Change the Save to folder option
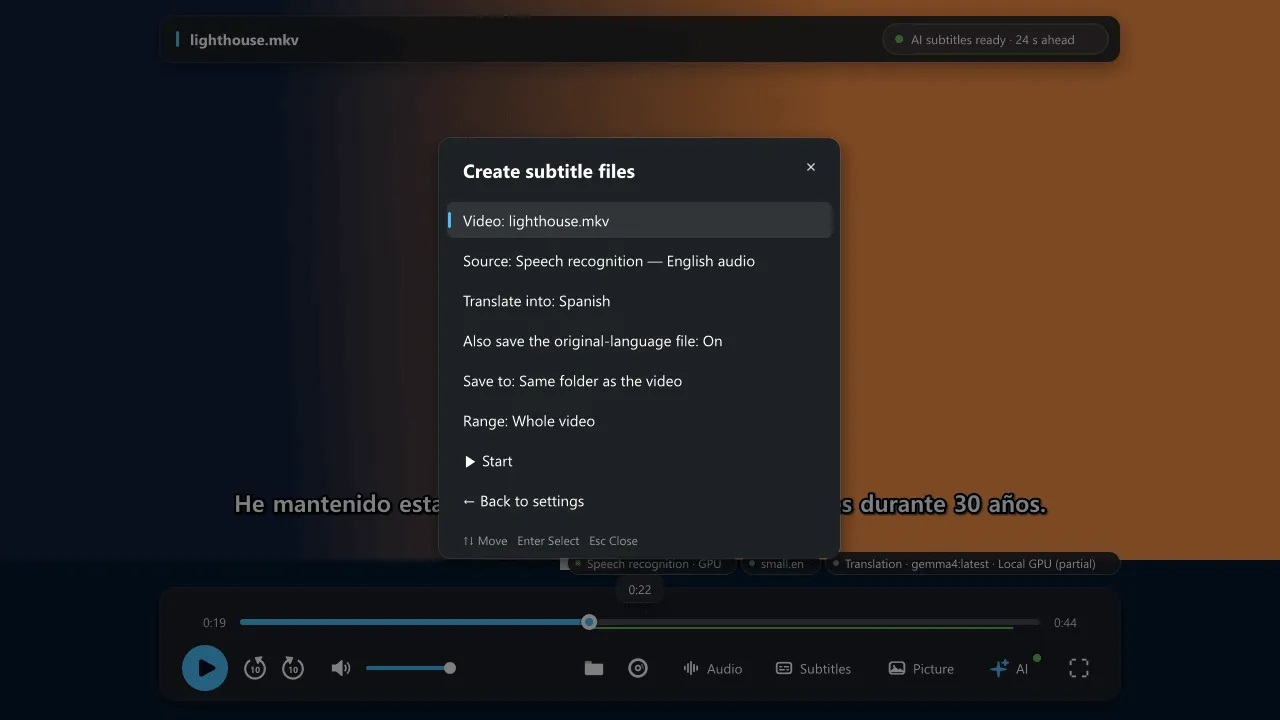This screenshot has width=1280, height=720. coord(639,381)
